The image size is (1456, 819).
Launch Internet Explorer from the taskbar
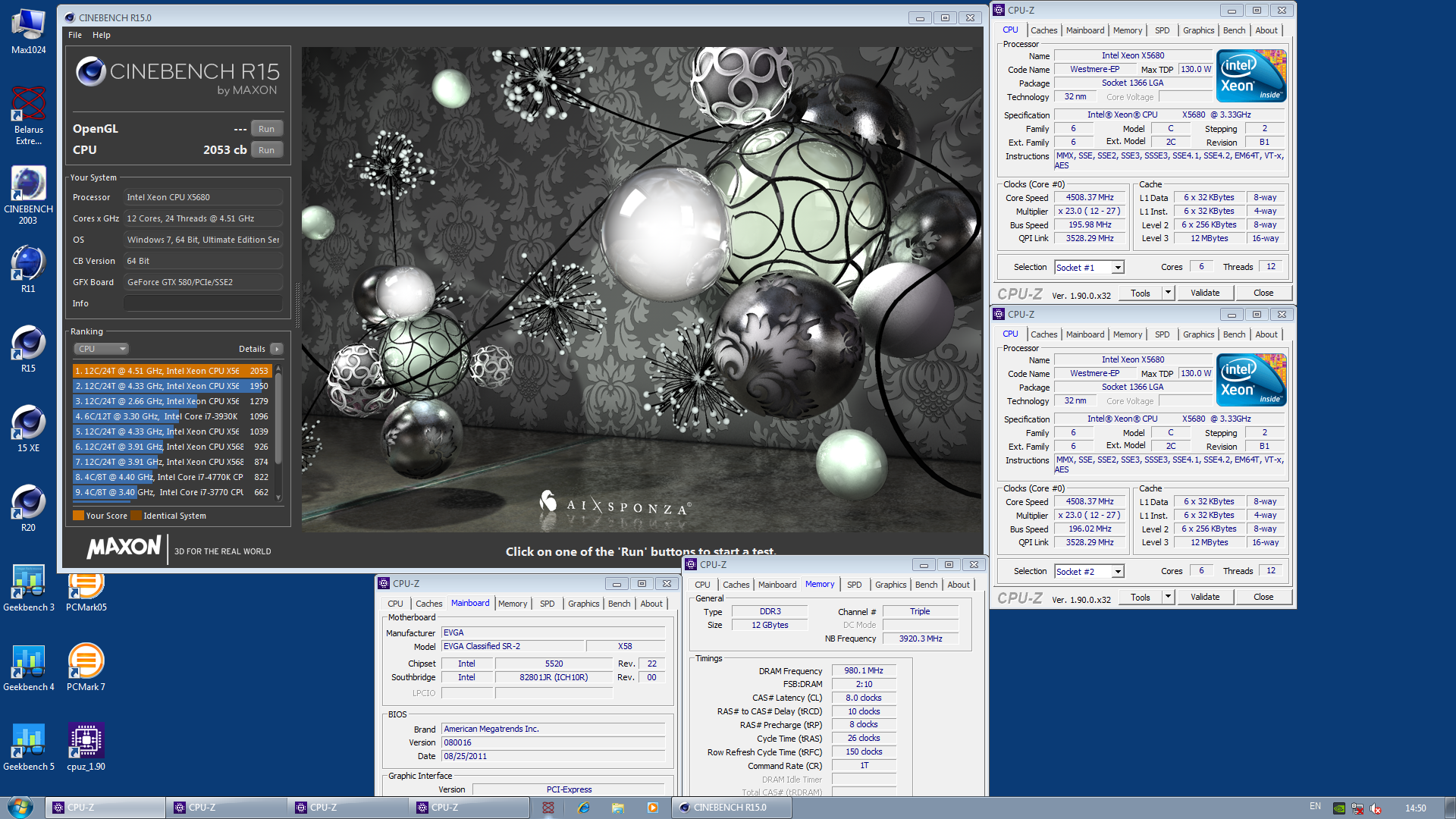point(583,808)
